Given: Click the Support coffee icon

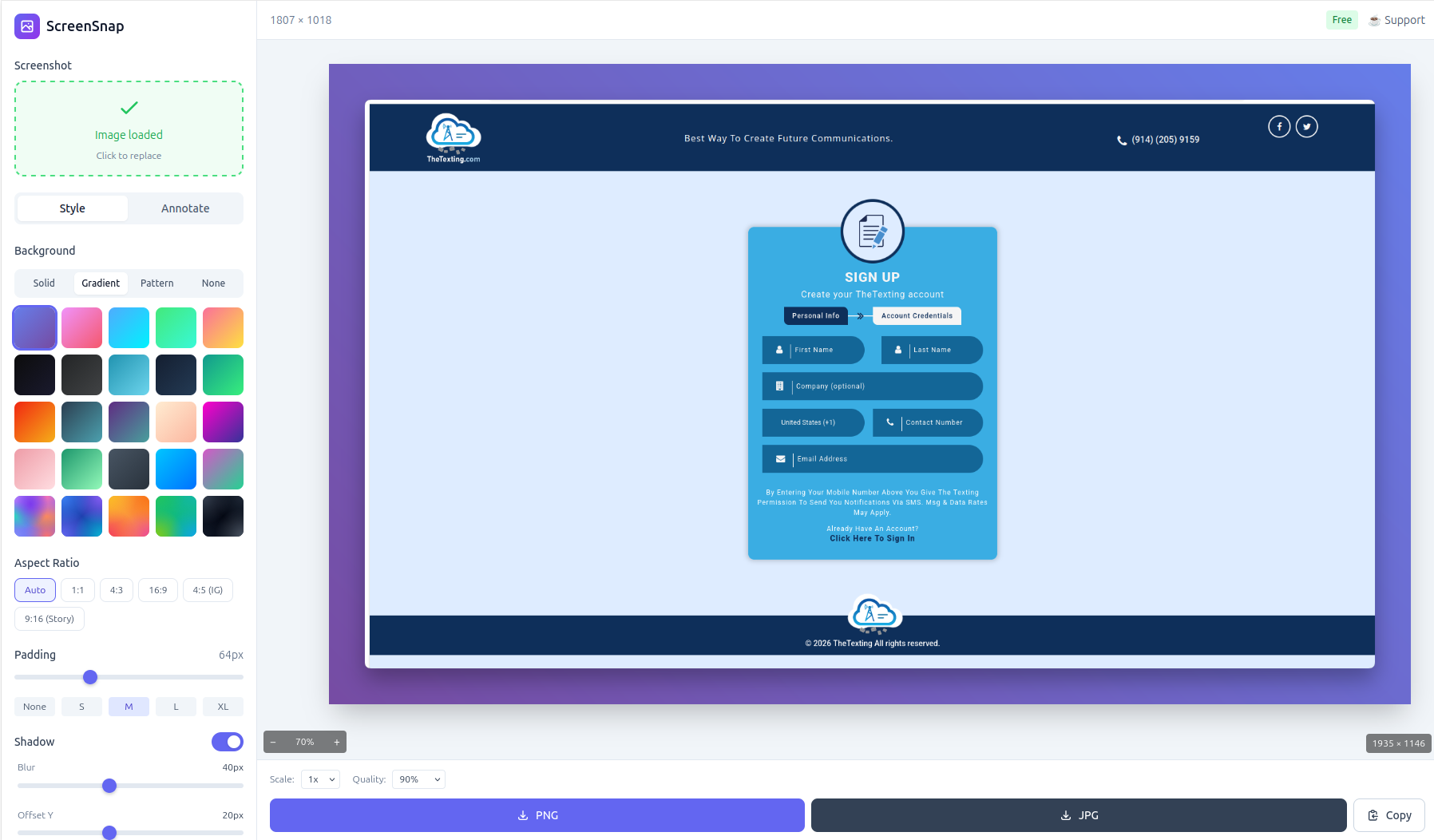Looking at the screenshot, I should coord(1373,20).
